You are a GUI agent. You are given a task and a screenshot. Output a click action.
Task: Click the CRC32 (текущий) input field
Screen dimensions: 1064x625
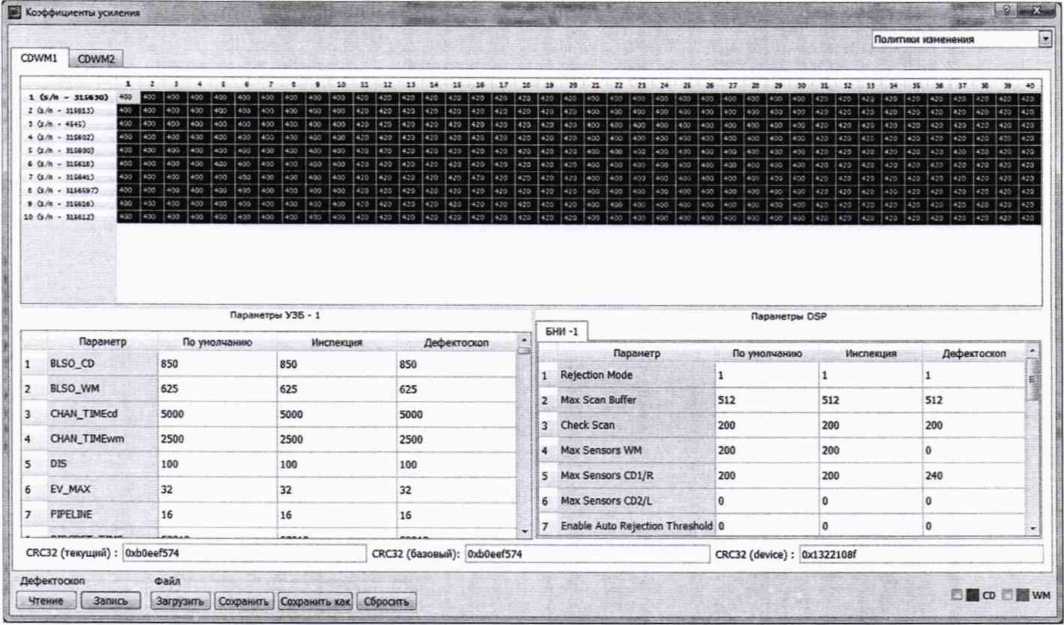click(x=244, y=554)
